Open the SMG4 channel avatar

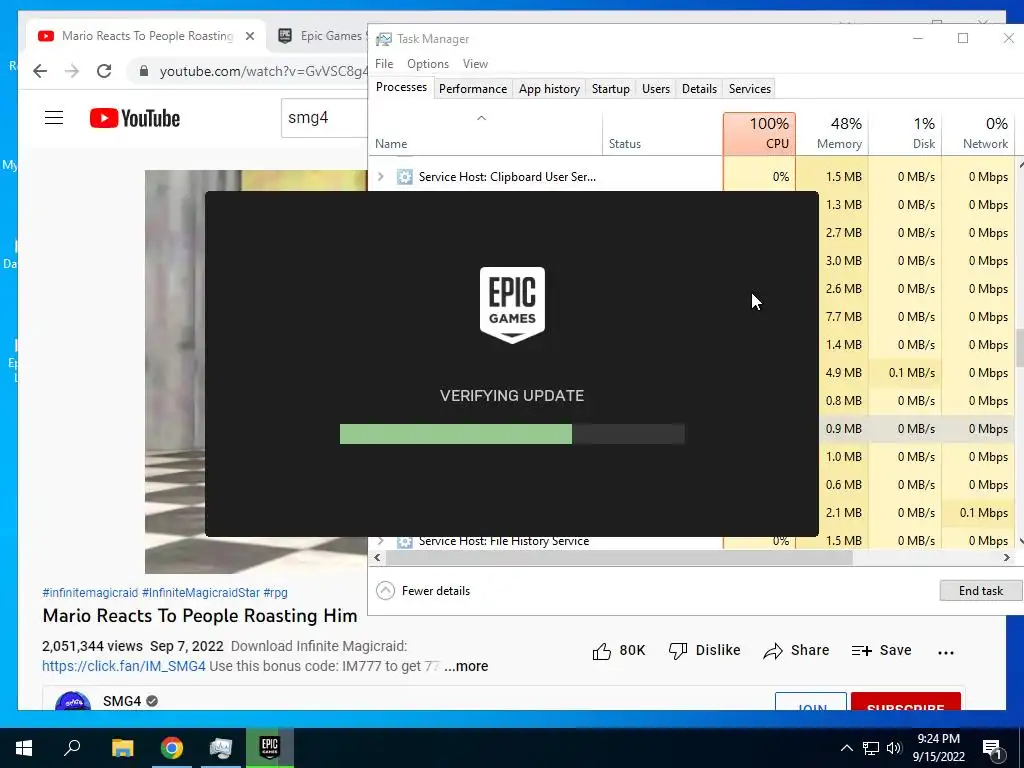(72, 701)
